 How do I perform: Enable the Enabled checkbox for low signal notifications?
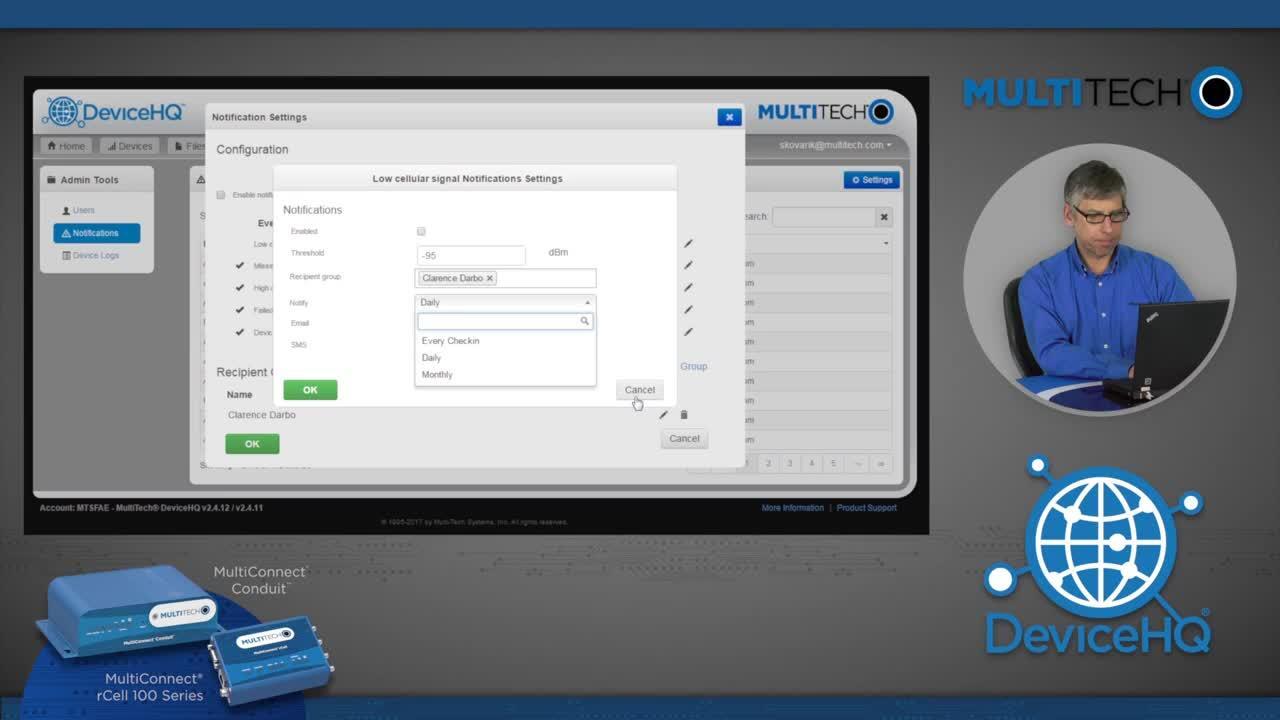click(421, 231)
